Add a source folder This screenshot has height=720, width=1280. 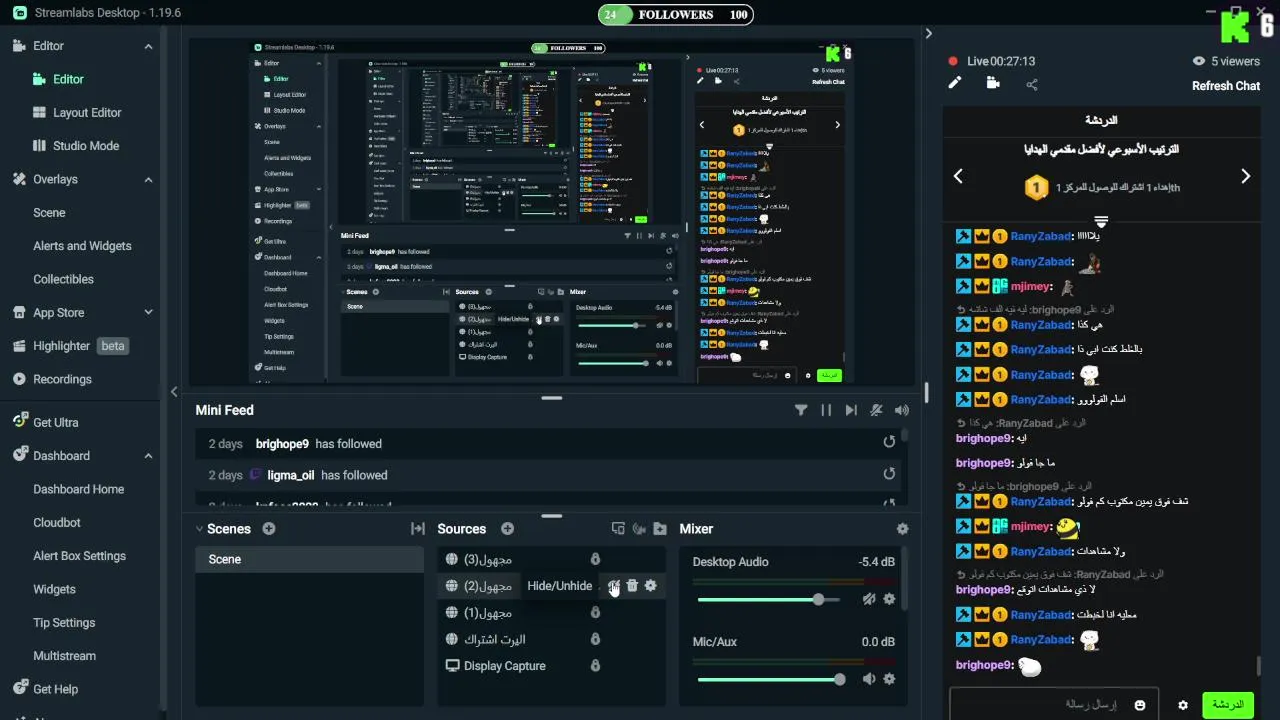point(660,529)
